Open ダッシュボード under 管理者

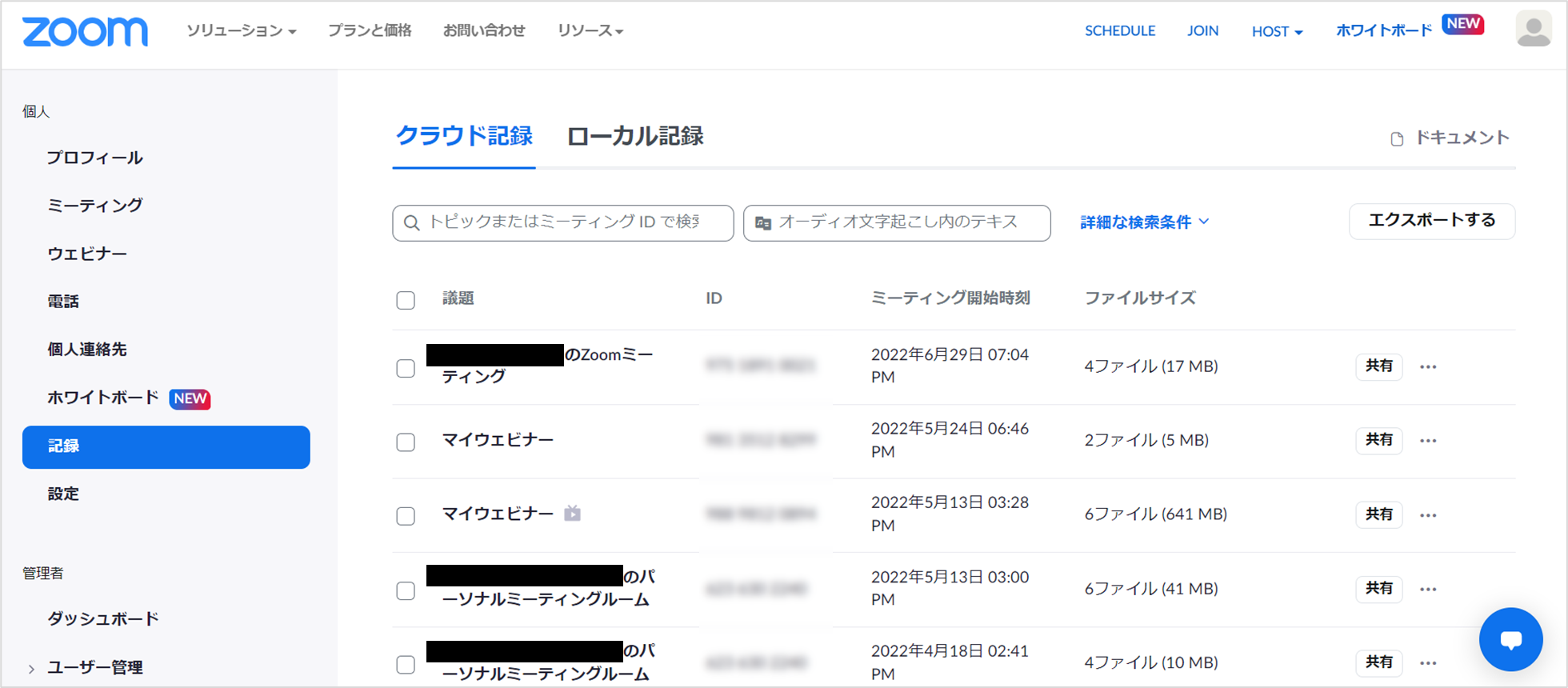102,618
